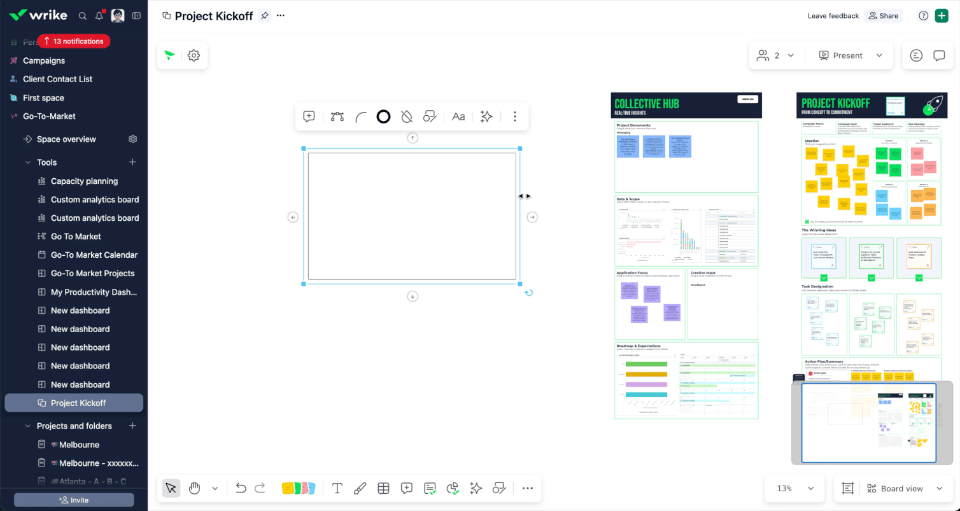Click the Present button
This screenshot has height=511, width=960.
click(x=841, y=55)
